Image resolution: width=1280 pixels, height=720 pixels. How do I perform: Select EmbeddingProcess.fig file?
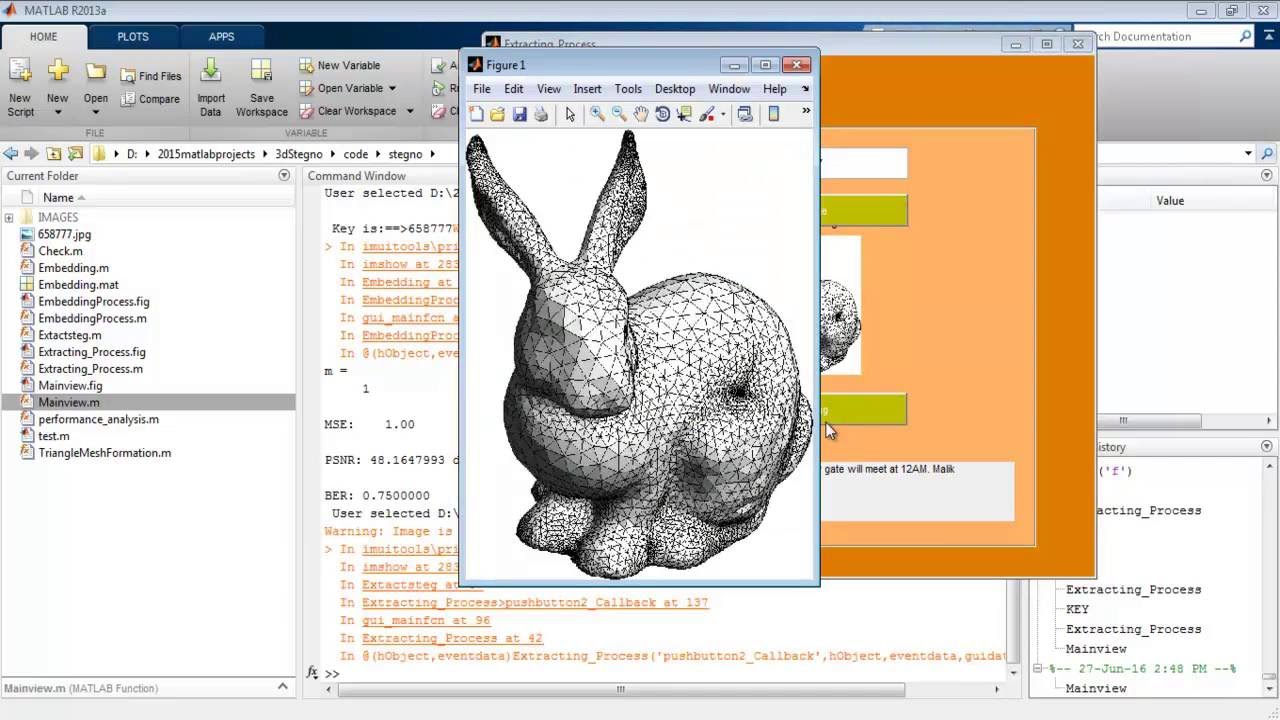(x=94, y=301)
